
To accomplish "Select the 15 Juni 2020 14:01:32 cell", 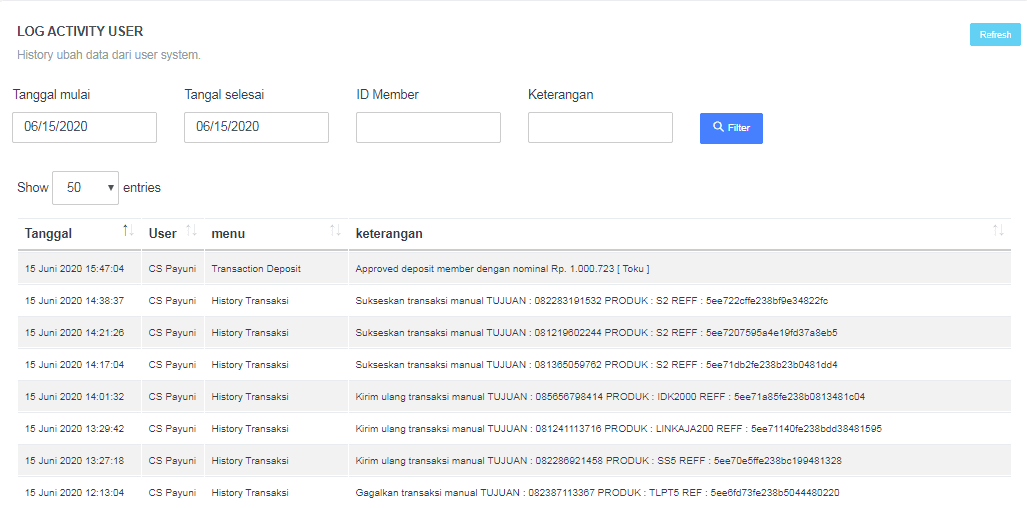I will [79, 396].
